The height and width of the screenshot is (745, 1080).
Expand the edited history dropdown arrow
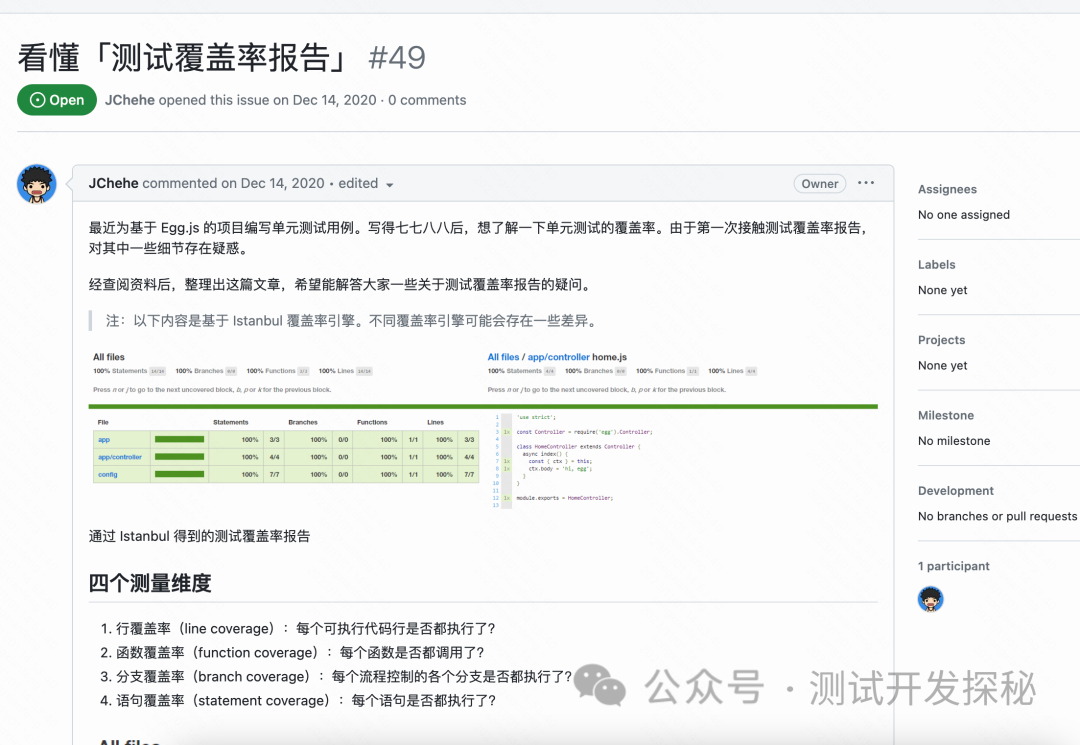coord(390,185)
